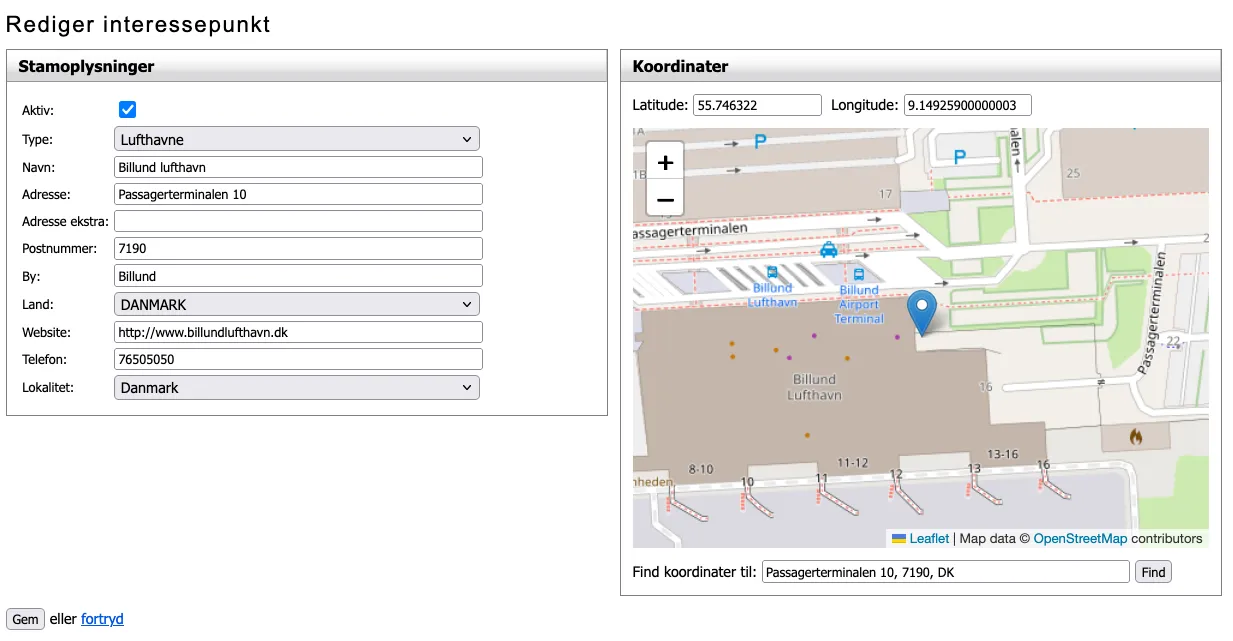
Task: Click the parking P icon near road 17
Action: tap(960, 157)
